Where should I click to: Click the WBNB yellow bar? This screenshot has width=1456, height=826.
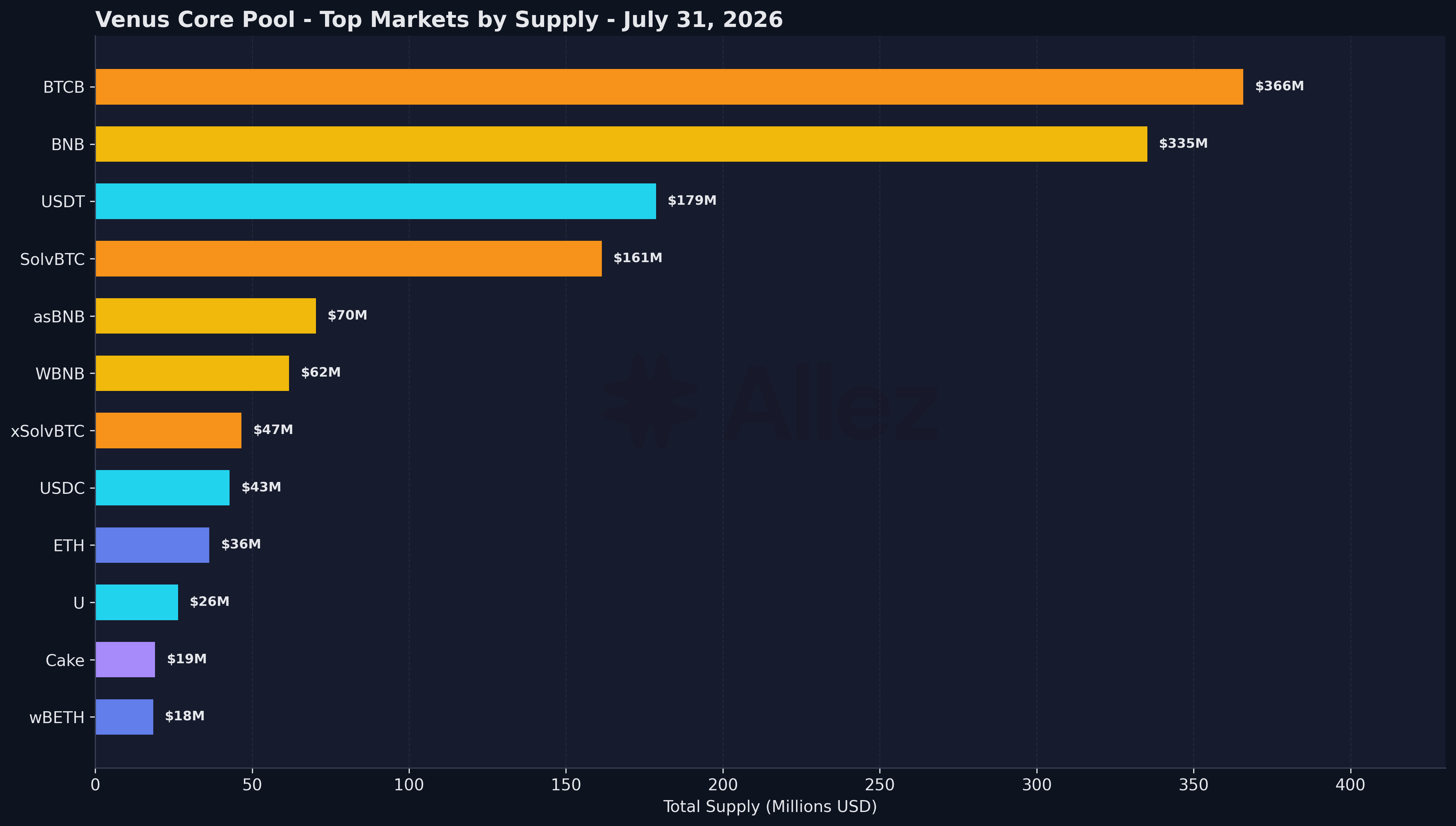pos(192,373)
